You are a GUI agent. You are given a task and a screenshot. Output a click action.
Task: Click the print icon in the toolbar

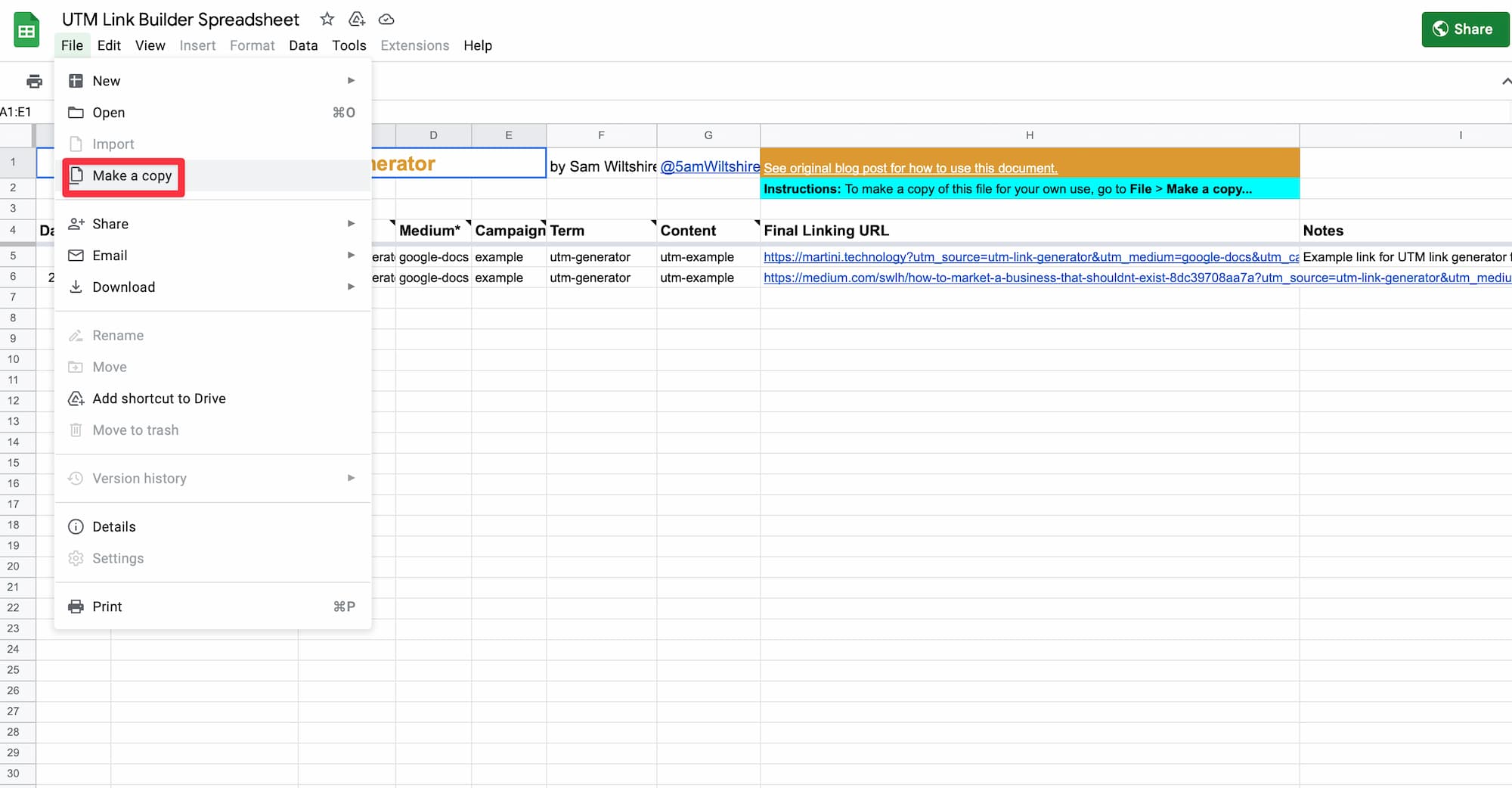pos(34,81)
